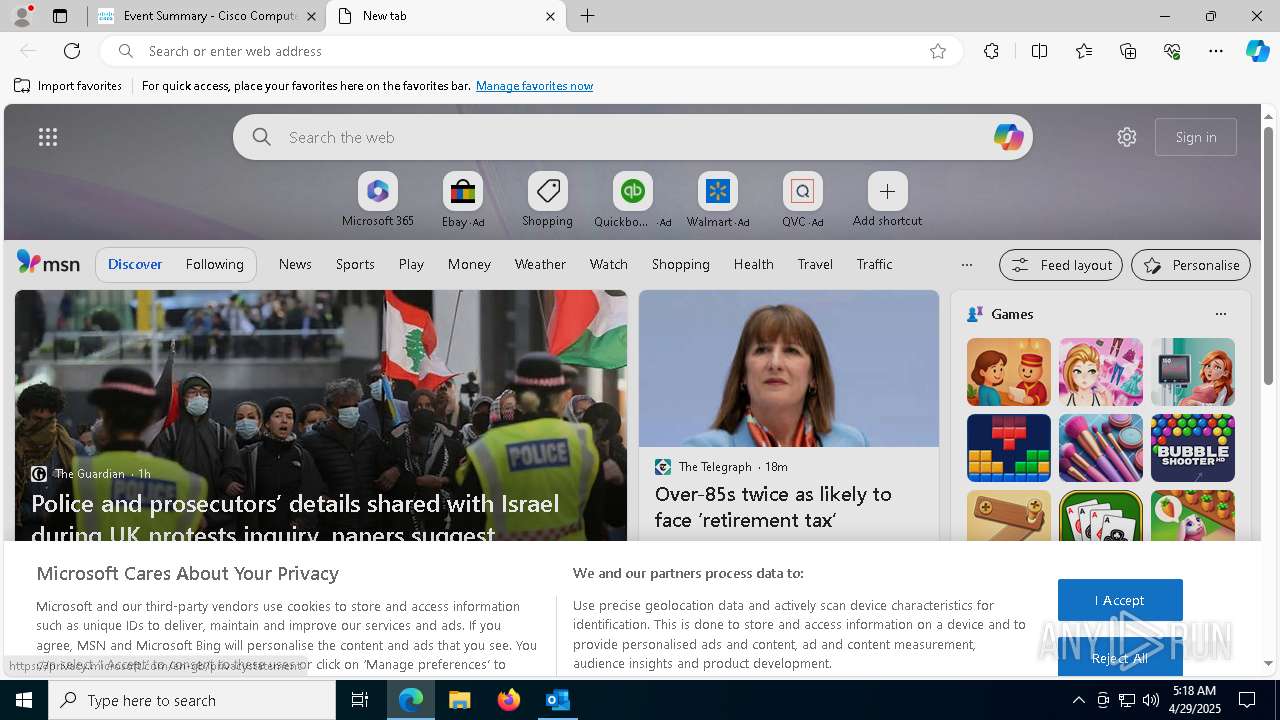Open the Travel menu item

coord(815,264)
